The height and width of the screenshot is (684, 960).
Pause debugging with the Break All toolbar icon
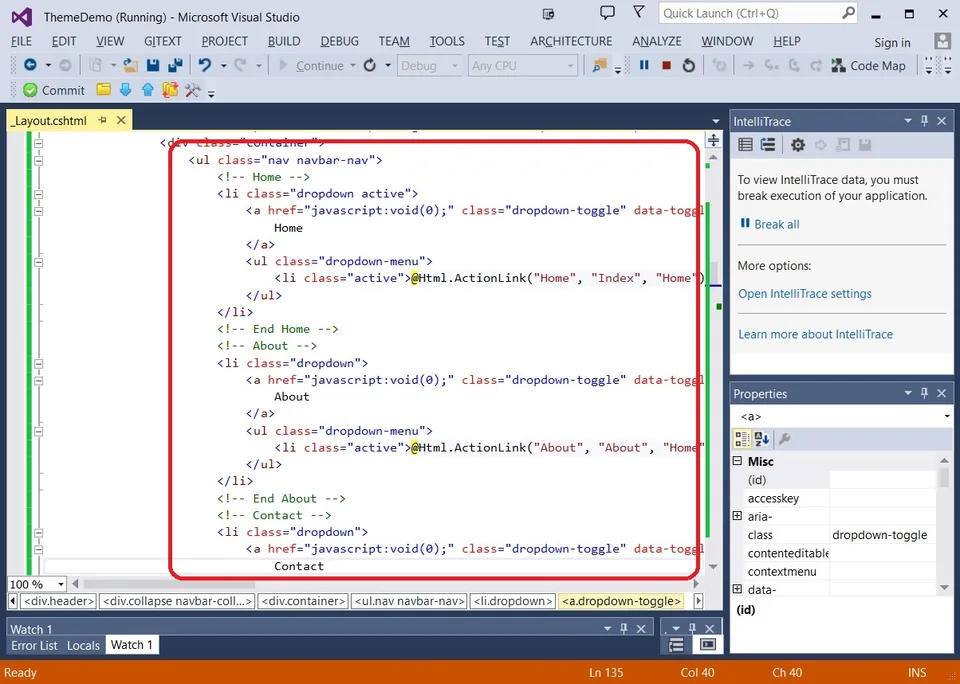(644, 65)
